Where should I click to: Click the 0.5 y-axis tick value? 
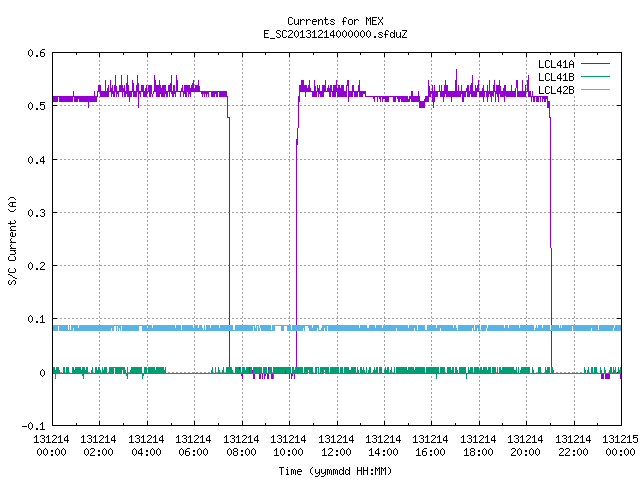pyautogui.click(x=36, y=106)
